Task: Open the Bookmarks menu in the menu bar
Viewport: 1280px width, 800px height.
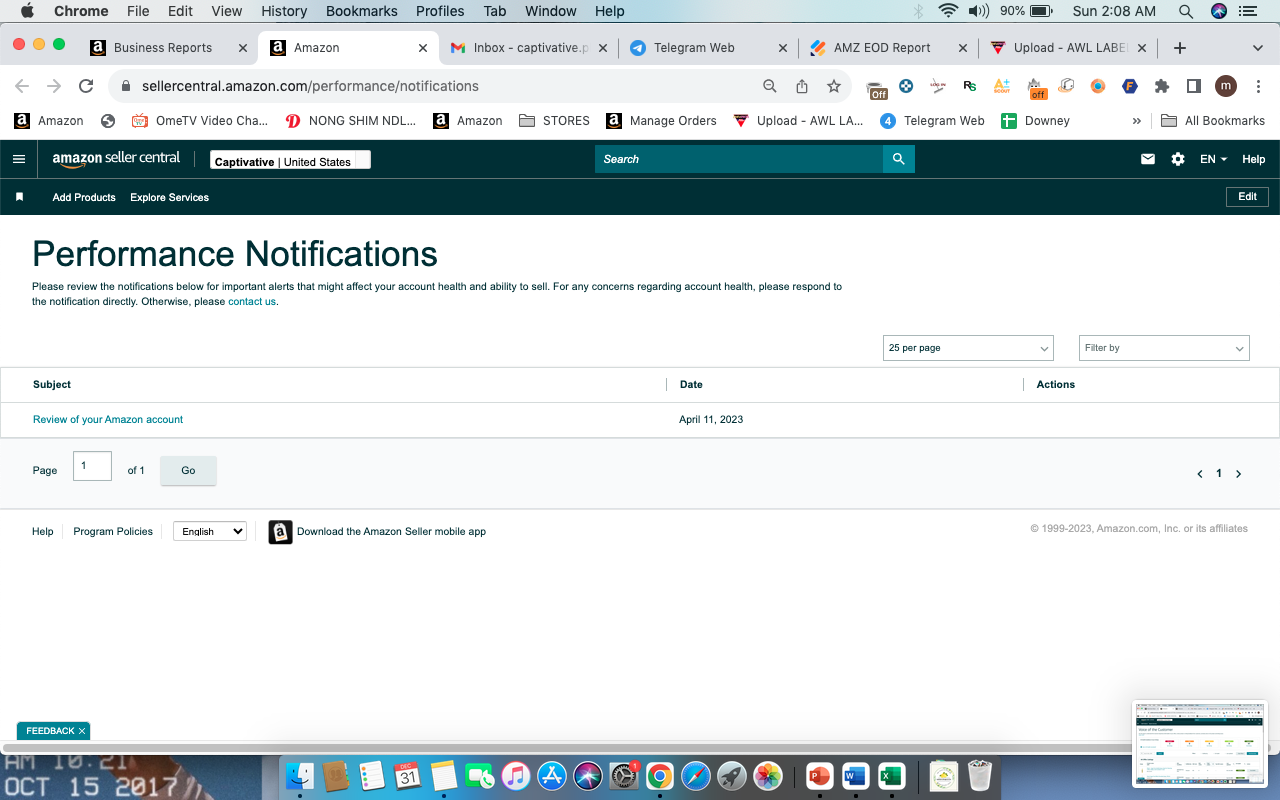Action: 362,11
